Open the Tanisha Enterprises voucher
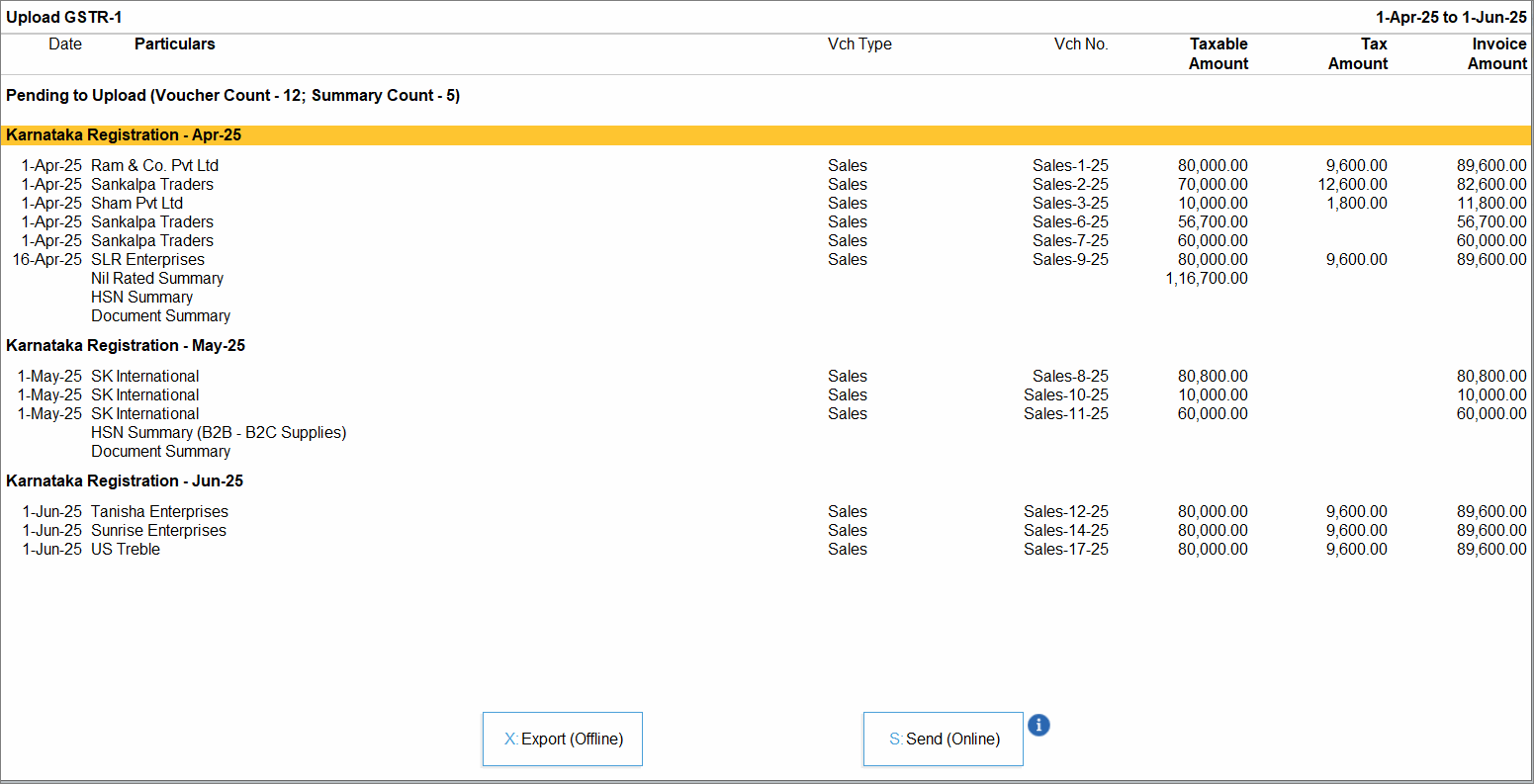1534x784 pixels. click(159, 512)
